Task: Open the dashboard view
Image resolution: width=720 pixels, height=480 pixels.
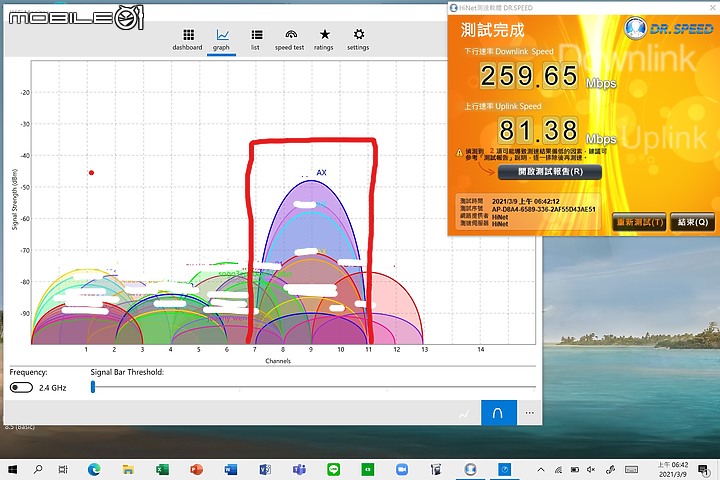Action: 187,40
